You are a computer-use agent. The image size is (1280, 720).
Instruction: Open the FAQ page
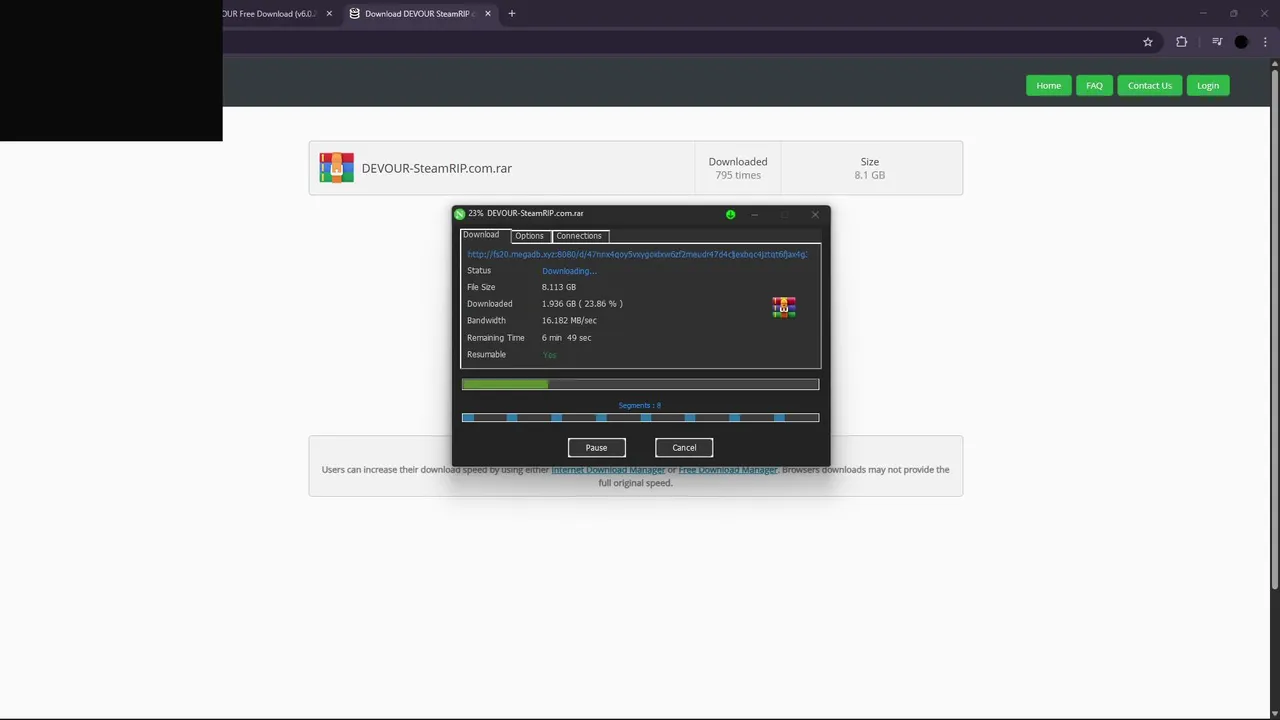(x=1094, y=85)
